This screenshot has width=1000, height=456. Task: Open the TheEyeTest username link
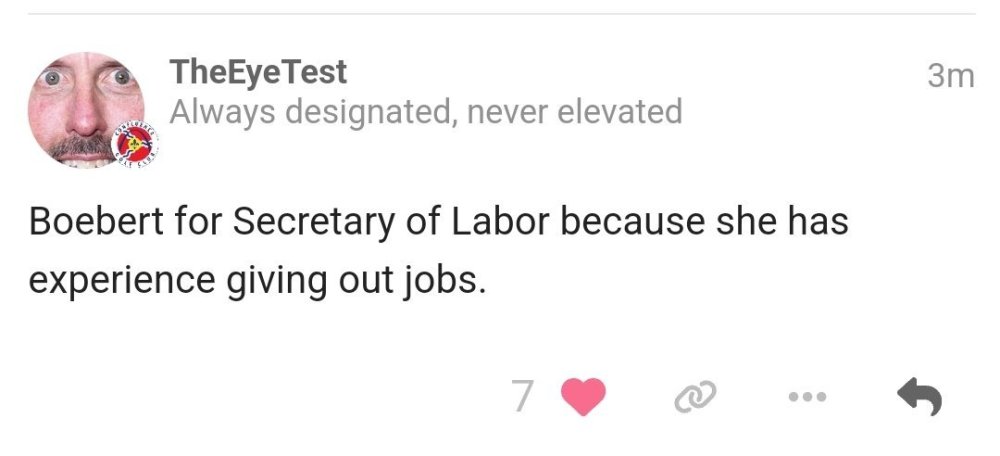point(258,72)
